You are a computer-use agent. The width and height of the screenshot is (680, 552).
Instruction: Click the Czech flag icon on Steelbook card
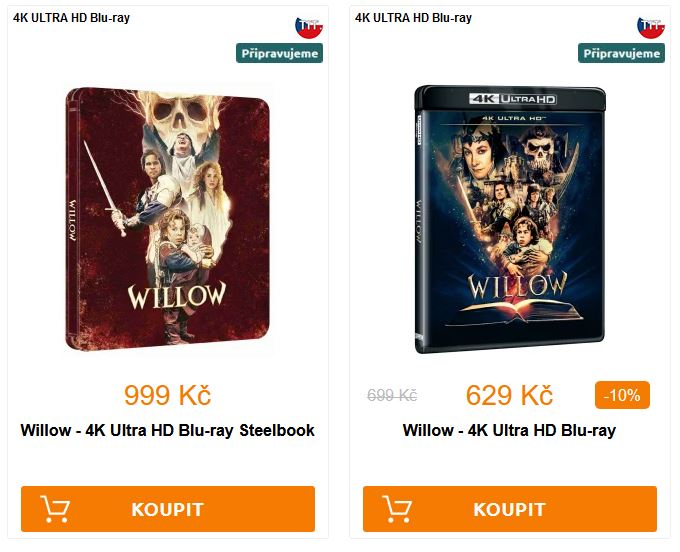point(309,28)
